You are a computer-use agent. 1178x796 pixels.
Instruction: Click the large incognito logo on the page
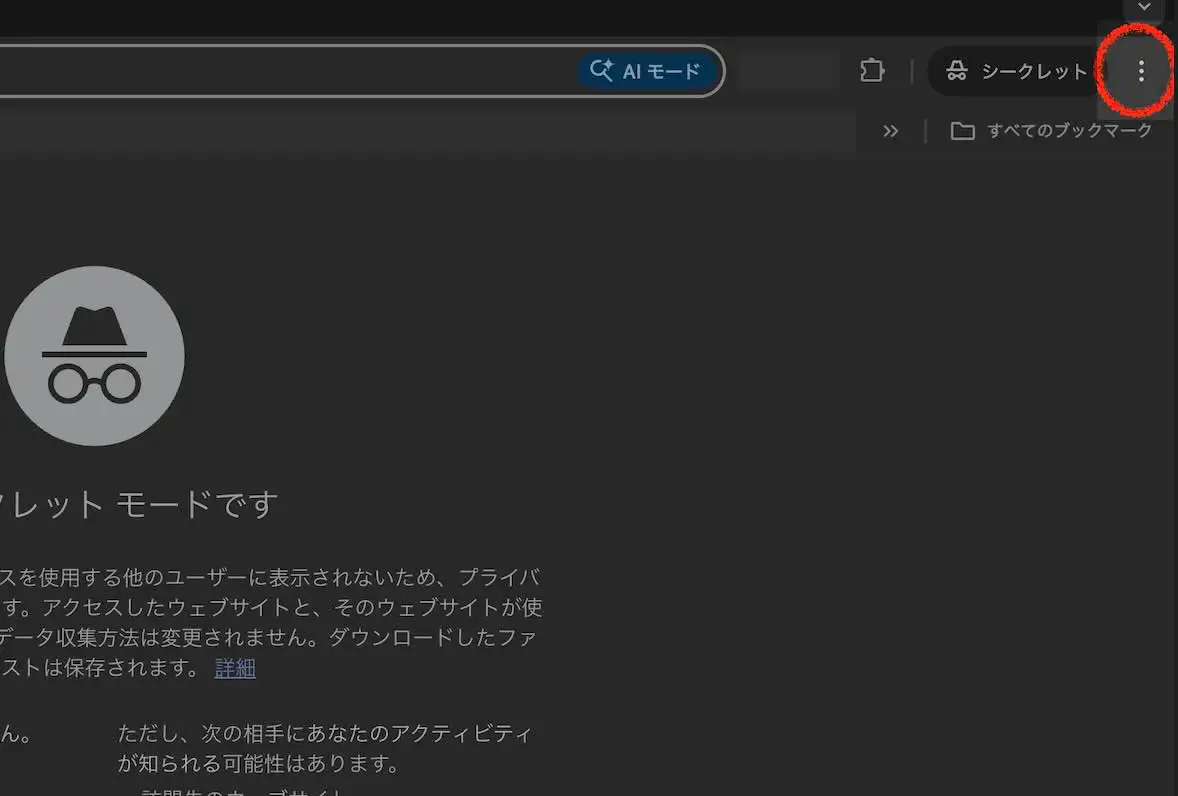[94, 356]
